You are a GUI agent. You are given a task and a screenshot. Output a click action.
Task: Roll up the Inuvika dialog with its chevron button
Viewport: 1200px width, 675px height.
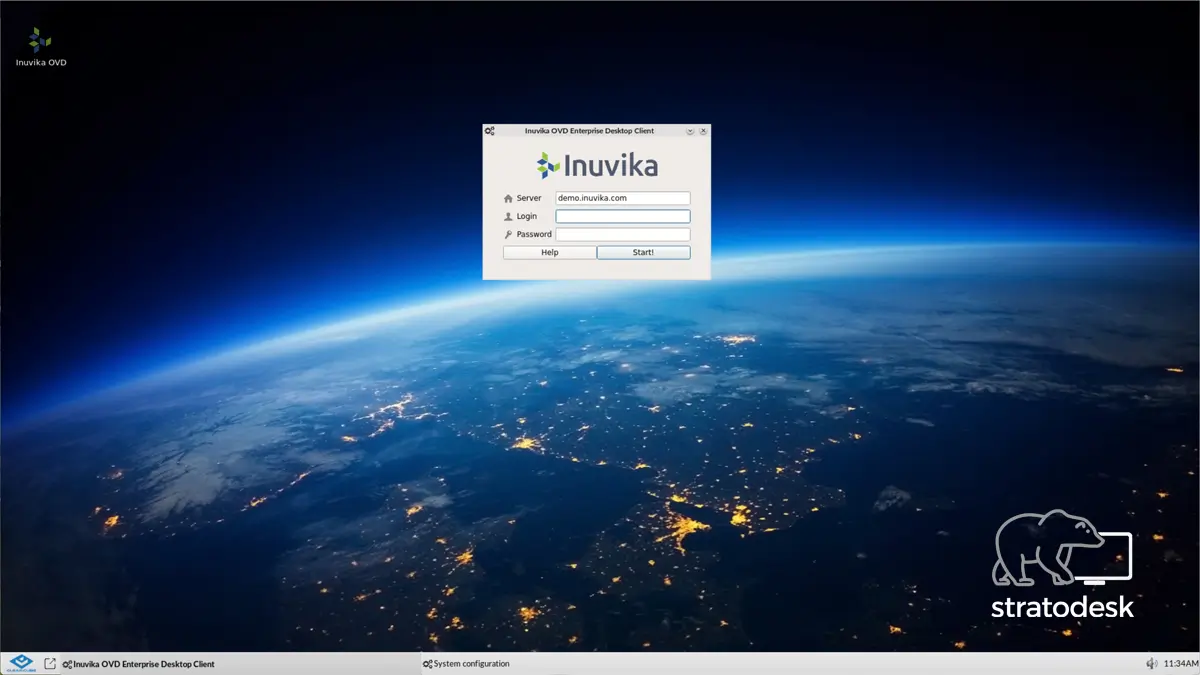(690, 131)
